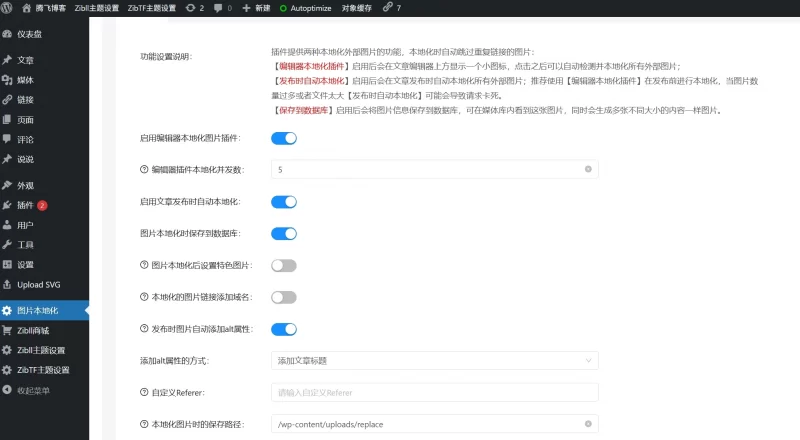
Task: Enable 图片本地化后设置特色图片 toggle
Action: [x=284, y=265]
